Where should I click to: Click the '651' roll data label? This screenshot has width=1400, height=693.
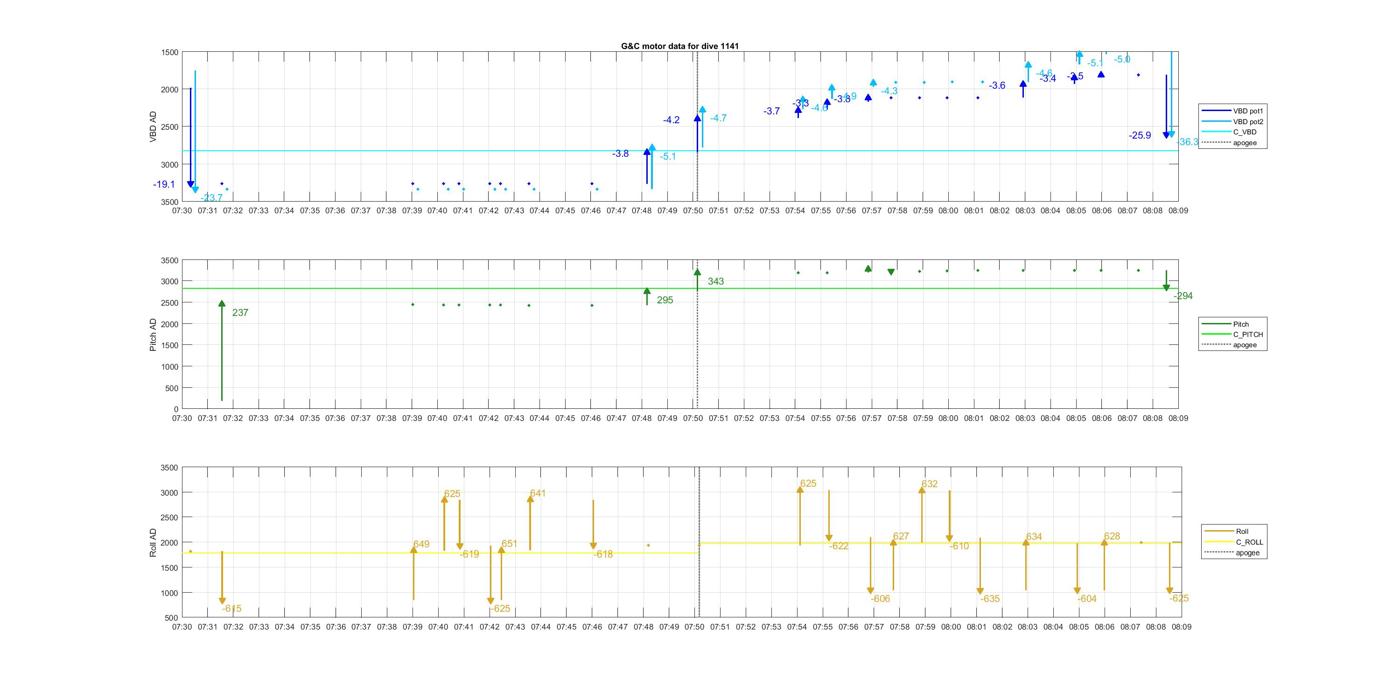pos(509,544)
